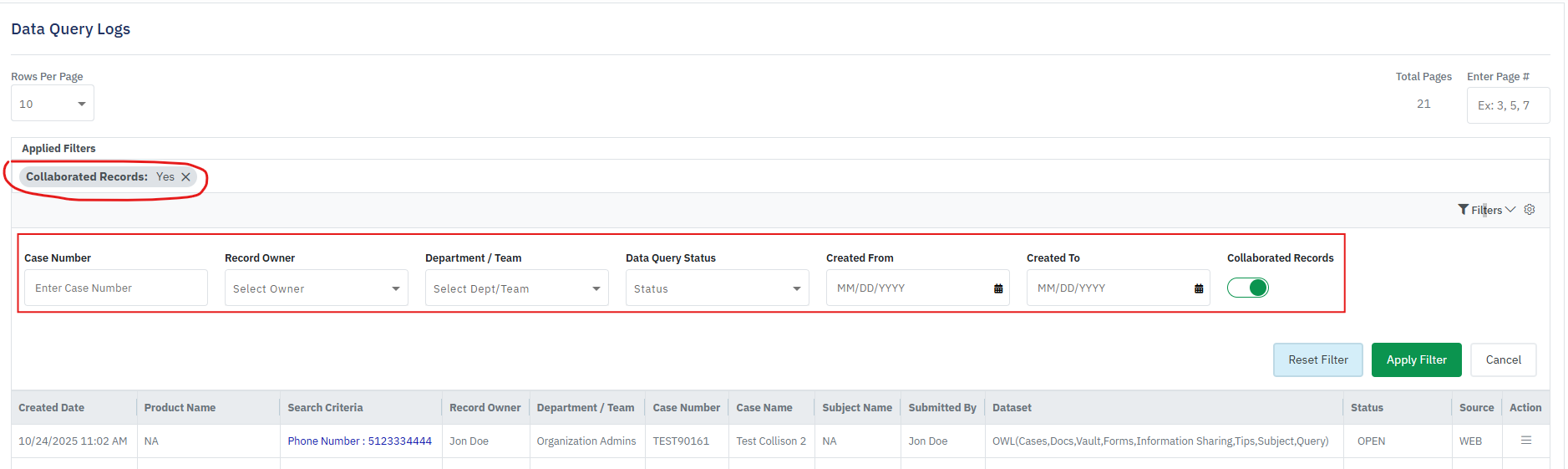The image size is (1568, 469).
Task: Toggle off the Collaborated Records switch
Action: (x=1248, y=288)
